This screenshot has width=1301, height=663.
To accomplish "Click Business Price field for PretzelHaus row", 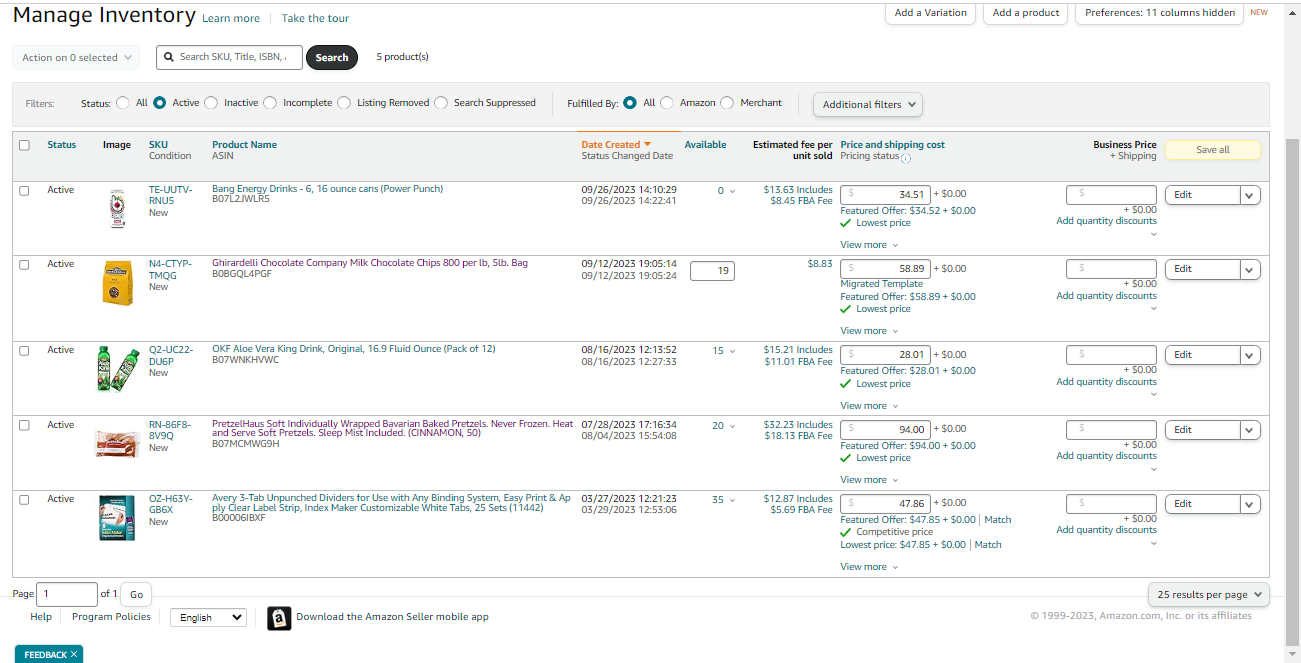I will (1111, 430).
